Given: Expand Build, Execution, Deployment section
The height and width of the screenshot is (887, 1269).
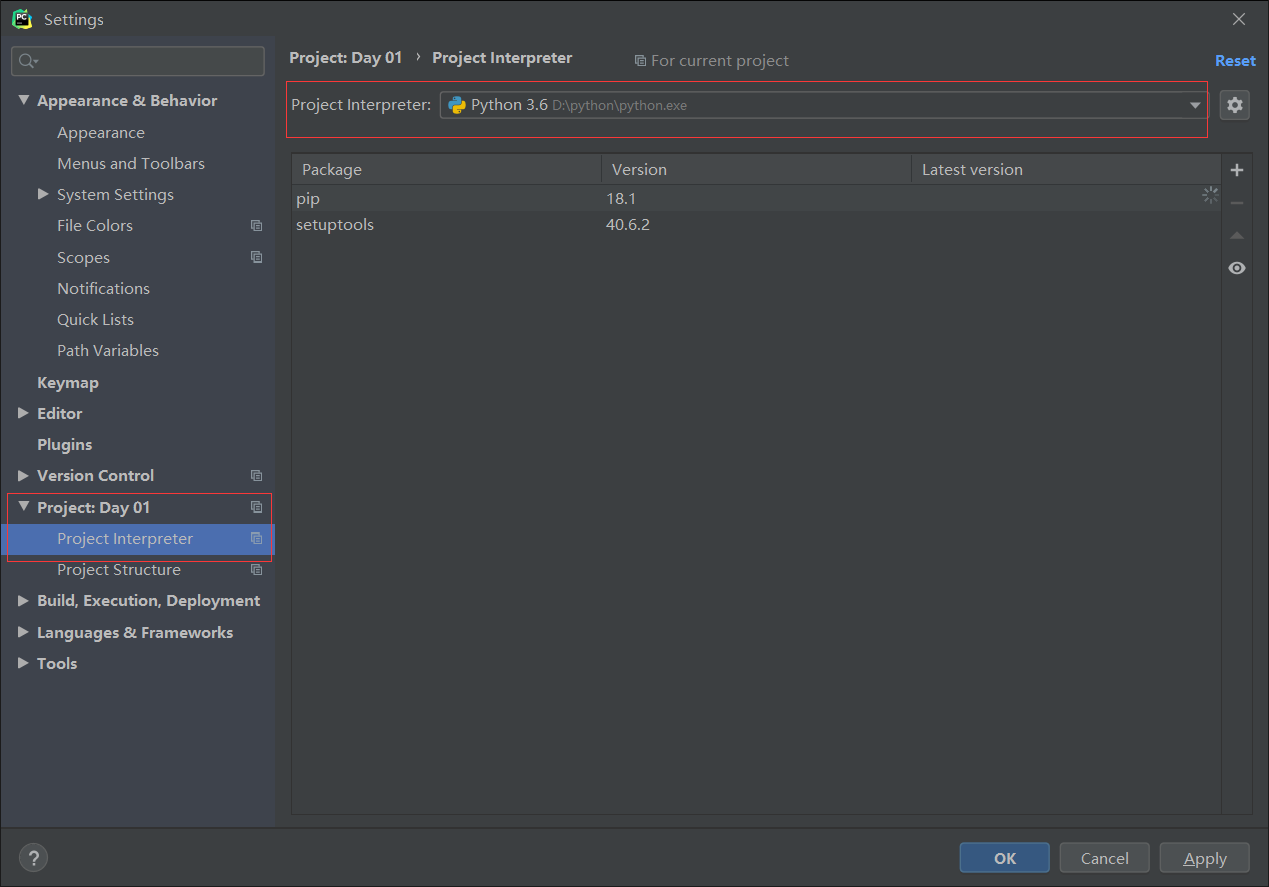Looking at the screenshot, I should tap(24, 600).
